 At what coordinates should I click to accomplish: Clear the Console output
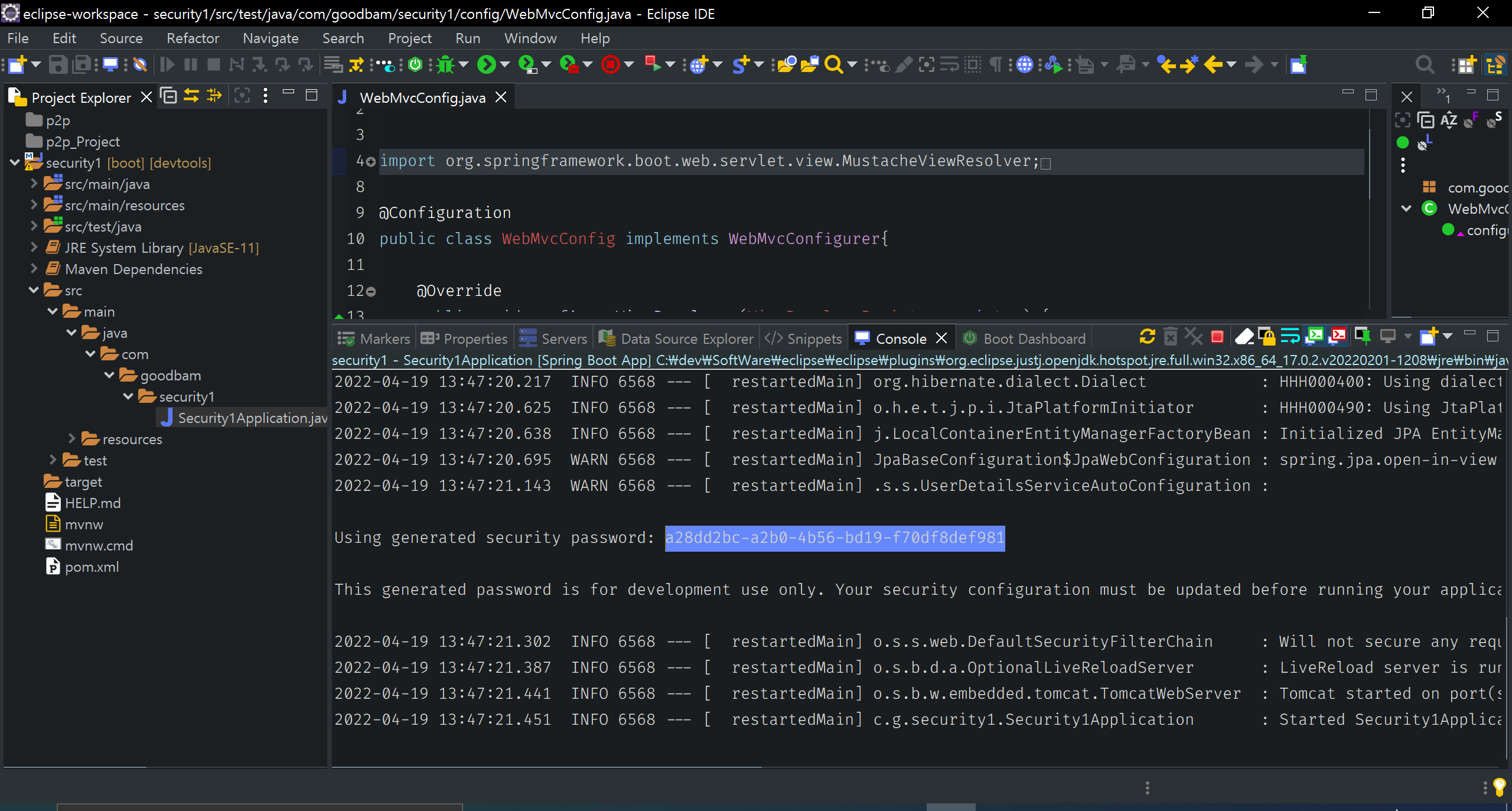[1244, 337]
